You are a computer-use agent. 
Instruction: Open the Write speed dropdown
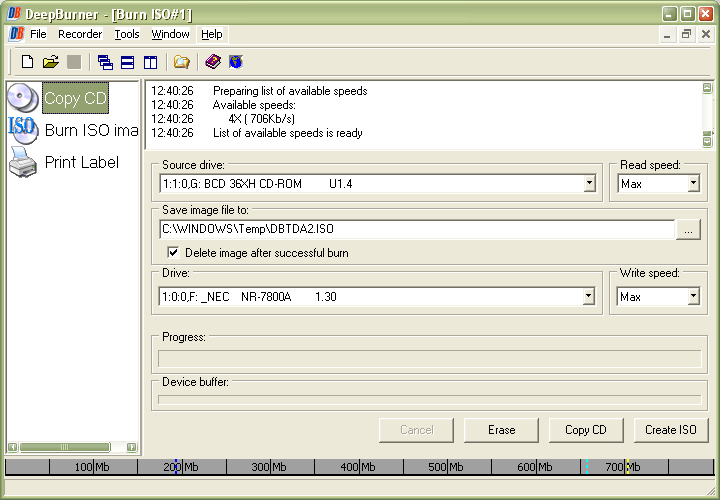point(693,297)
